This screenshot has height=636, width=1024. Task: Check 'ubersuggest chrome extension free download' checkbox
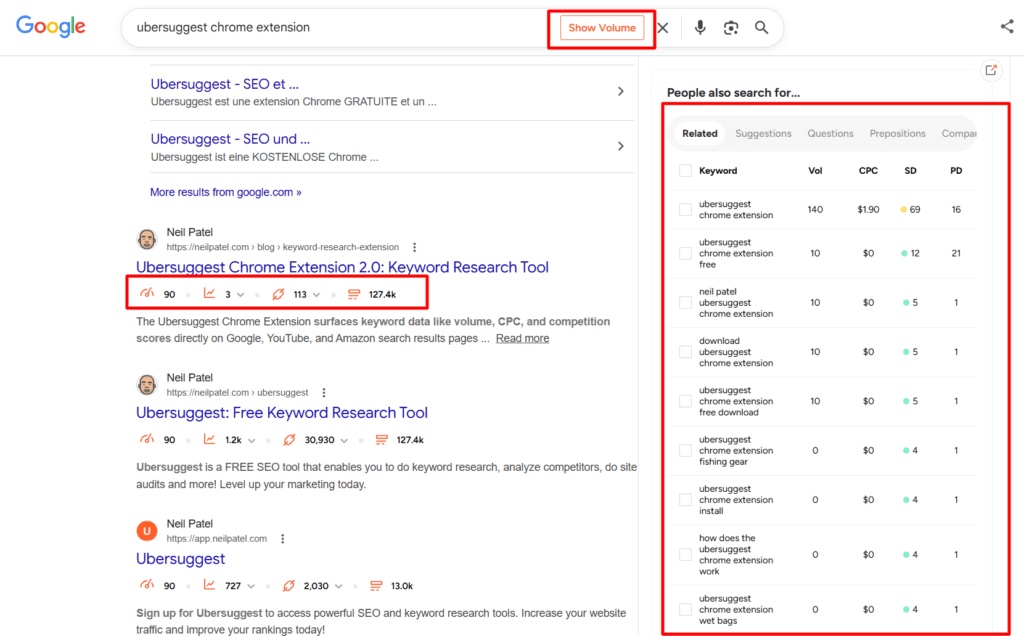685,401
